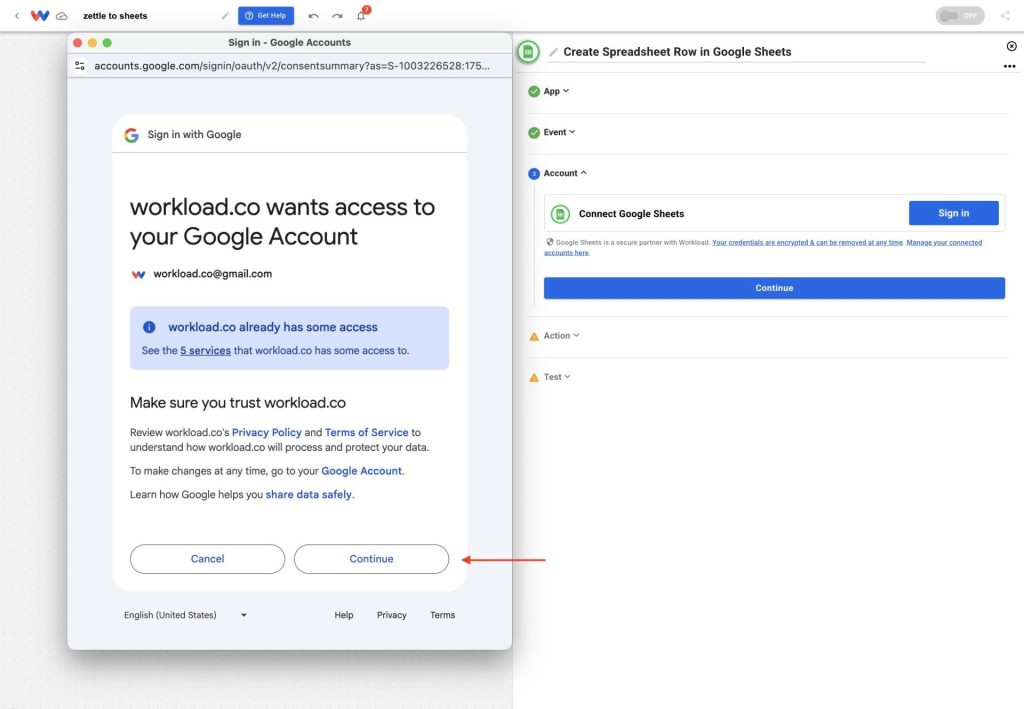This screenshot has width=1024, height=709.
Task: Click the info icon in the already-has-access notice
Action: coord(149,327)
